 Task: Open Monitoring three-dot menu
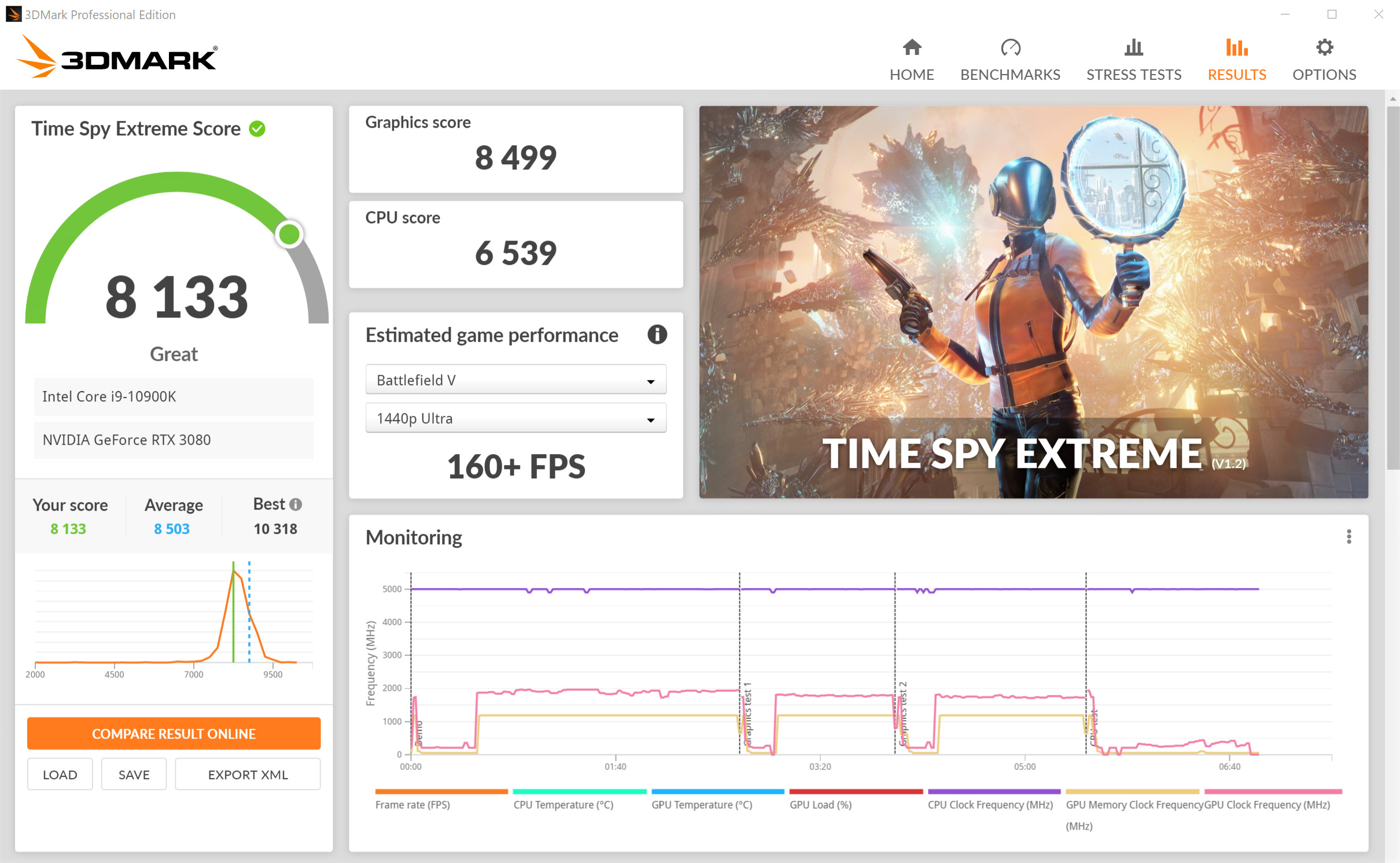click(1349, 537)
